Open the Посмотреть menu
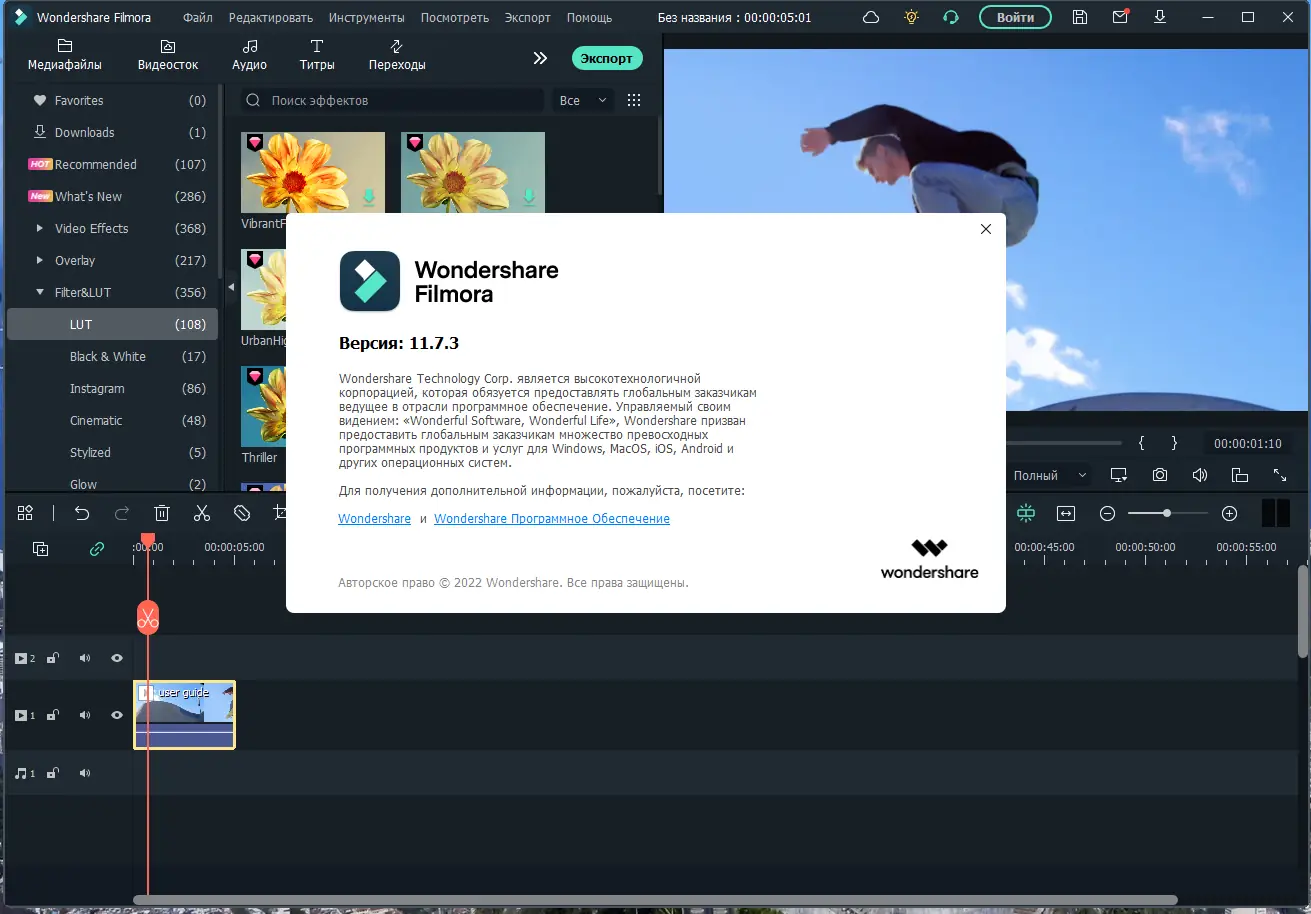This screenshot has height=914, width=1311. click(455, 17)
